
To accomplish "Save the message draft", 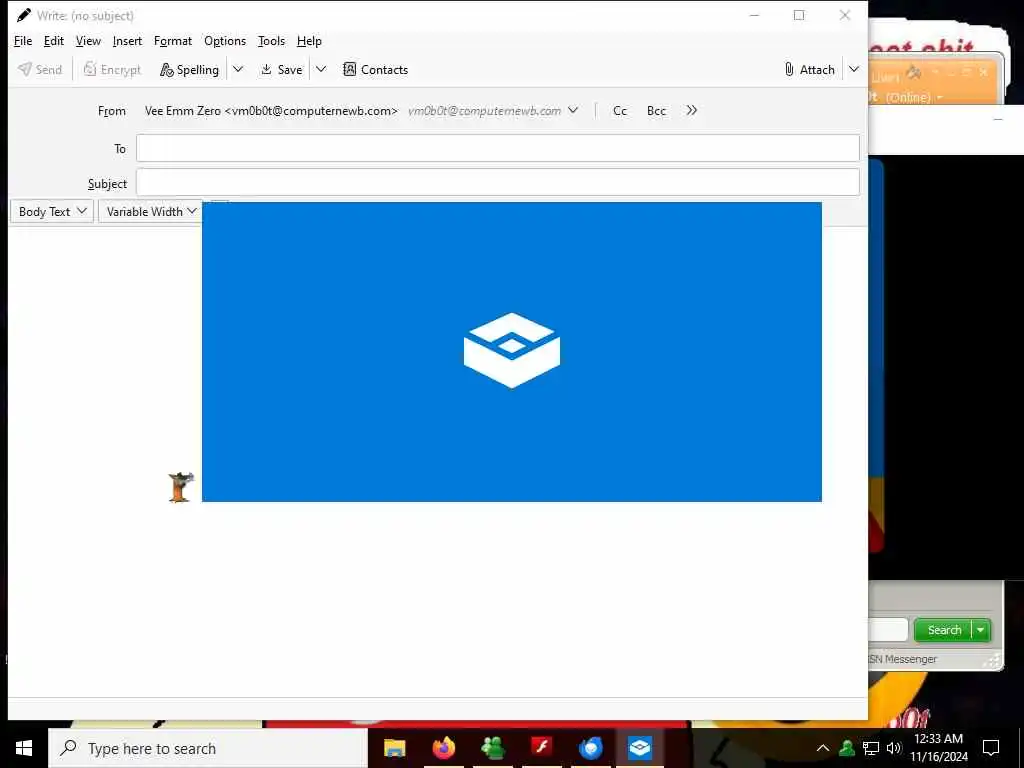I will coord(281,69).
